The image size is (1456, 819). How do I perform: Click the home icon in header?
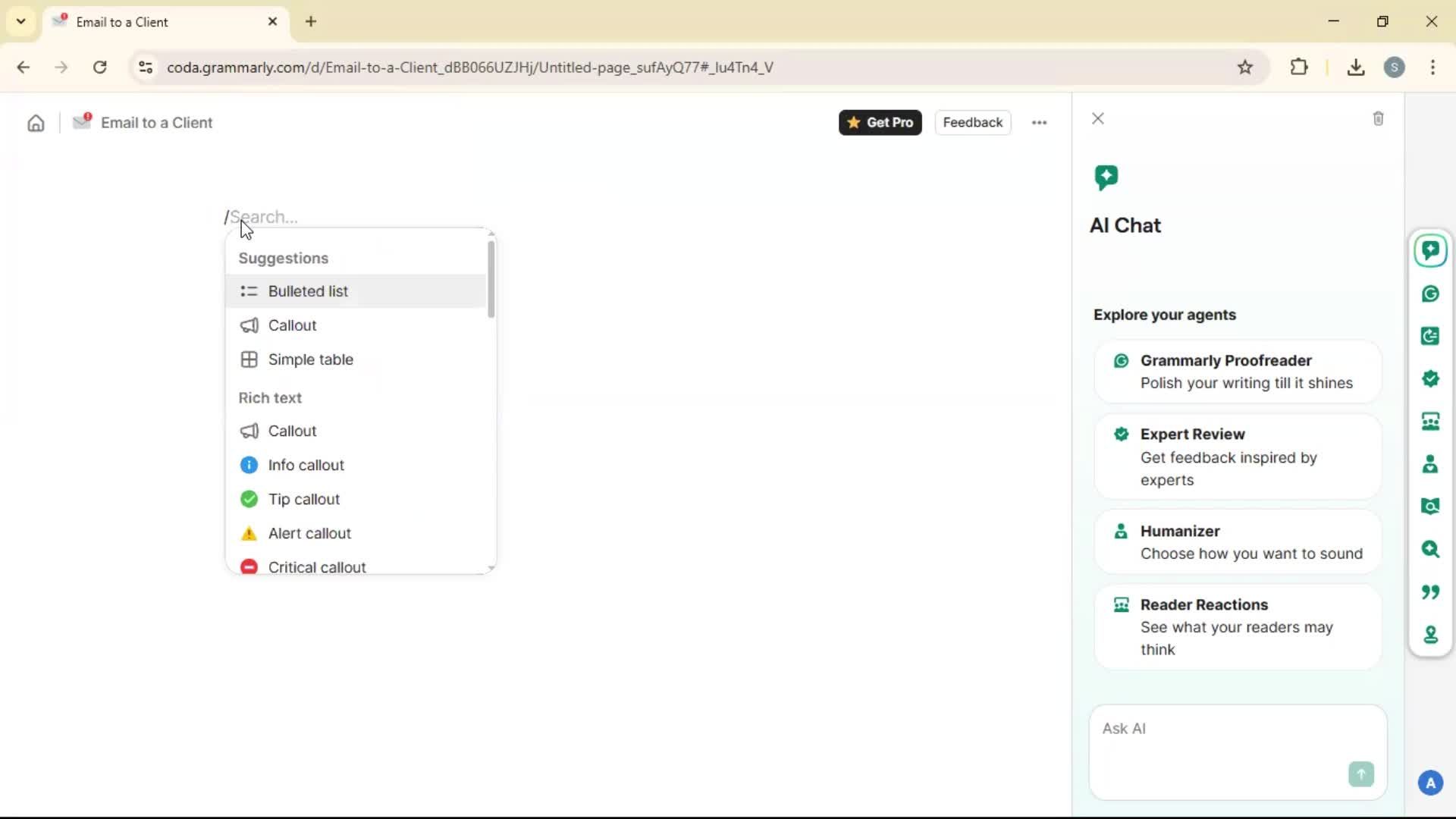tap(36, 123)
